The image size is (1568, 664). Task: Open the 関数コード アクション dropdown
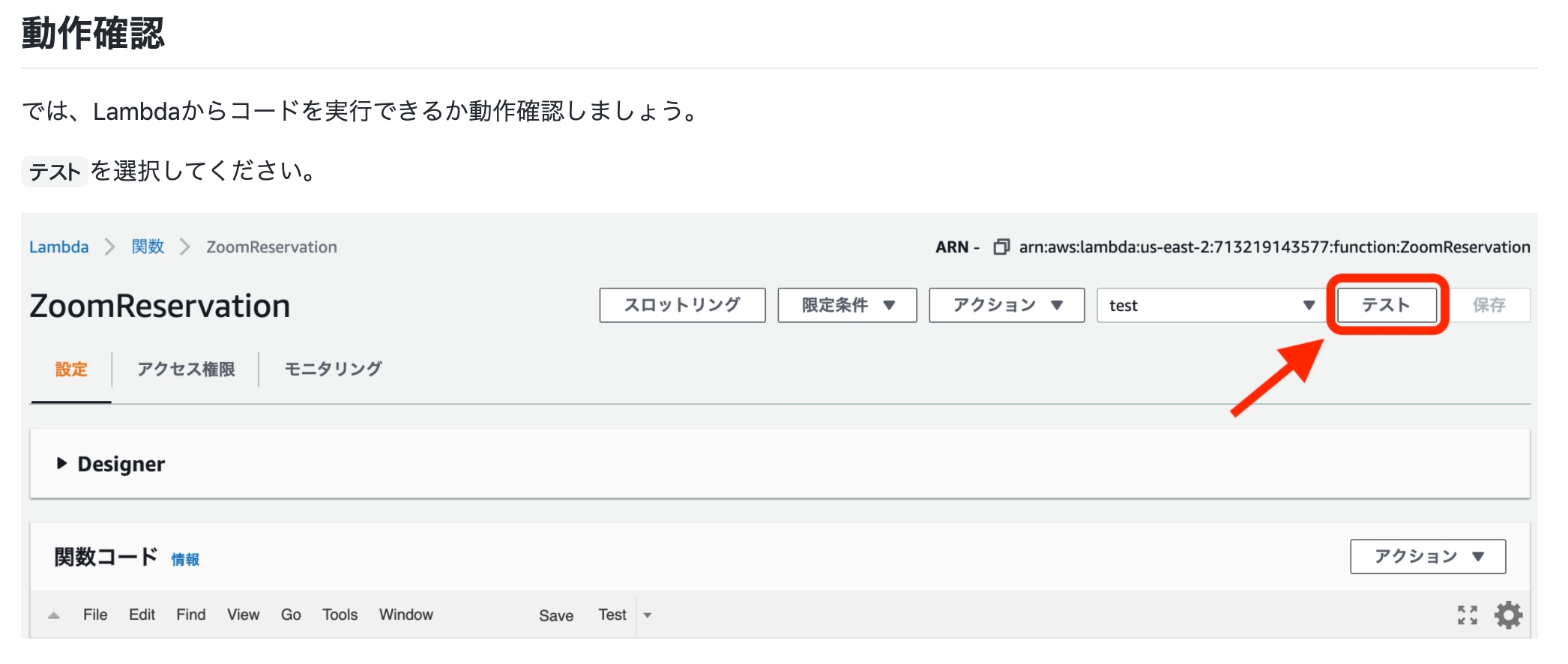1427,557
